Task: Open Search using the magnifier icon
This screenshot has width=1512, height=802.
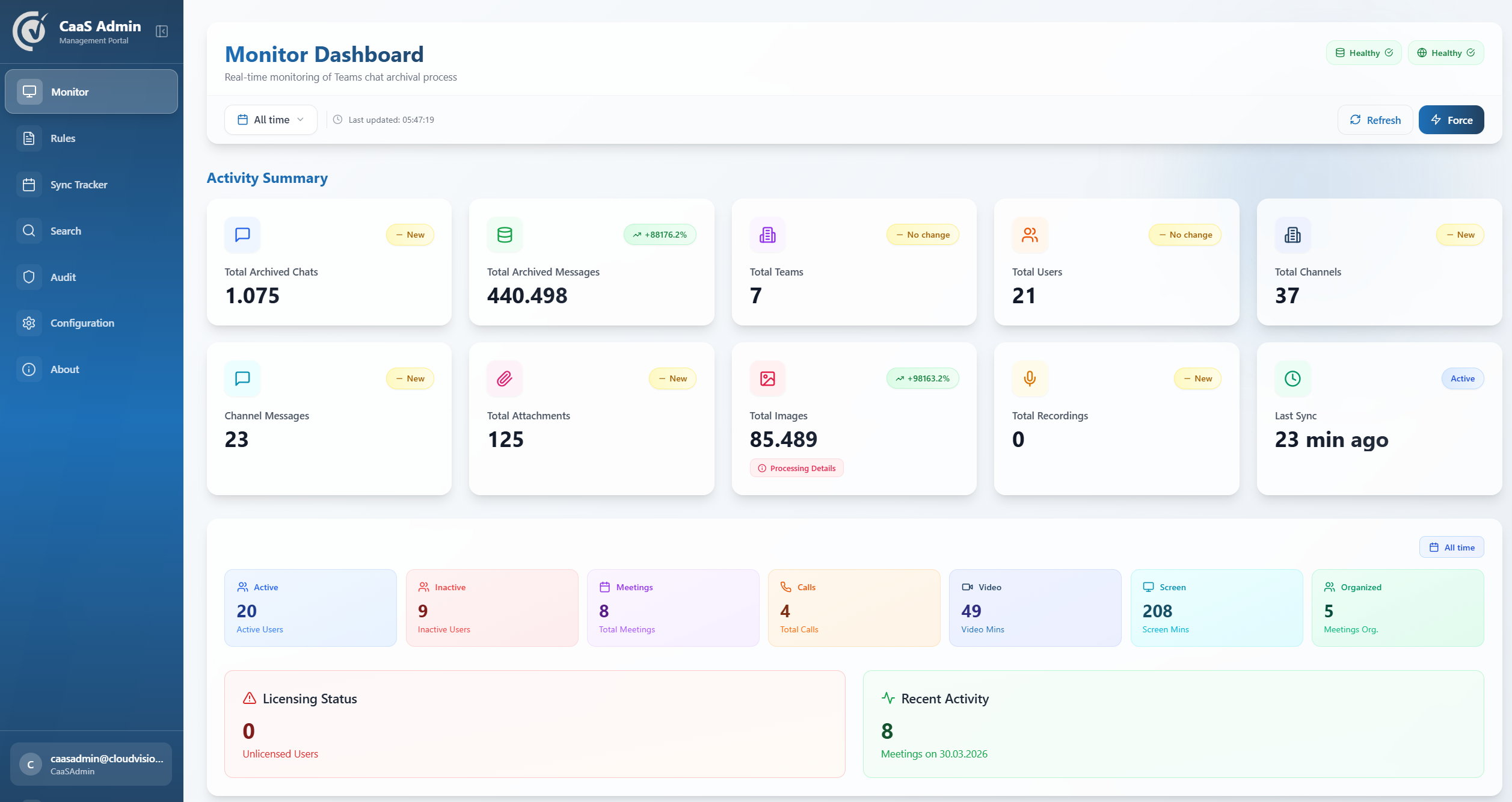Action: (30, 230)
